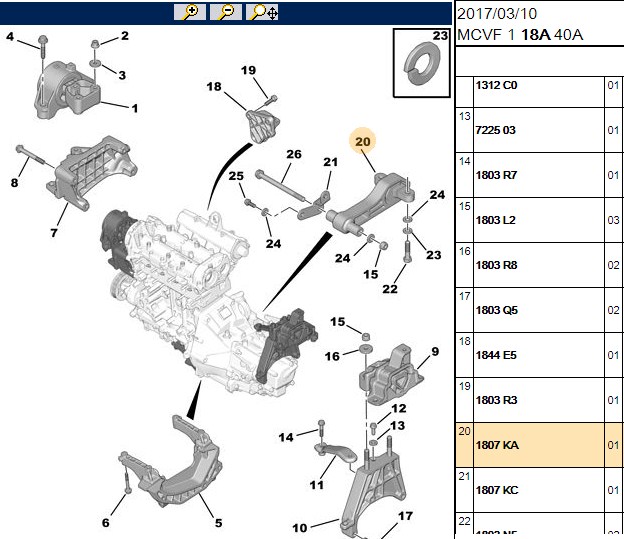Select part number 1803 Q5
Screen dimensions: 624x539
(x=497, y=310)
